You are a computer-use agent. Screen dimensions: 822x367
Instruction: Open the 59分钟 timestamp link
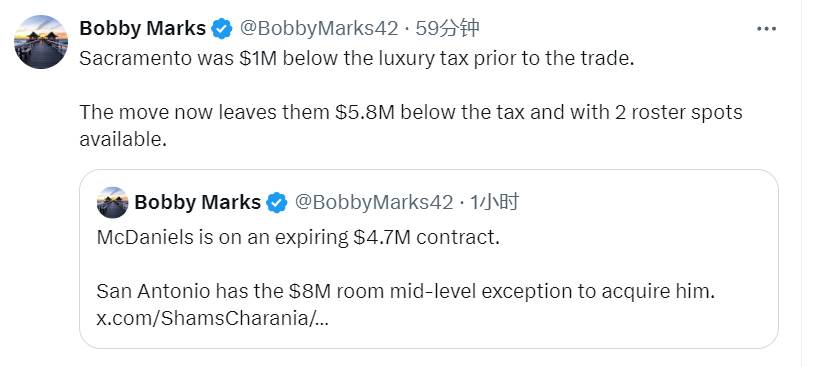click(x=447, y=28)
